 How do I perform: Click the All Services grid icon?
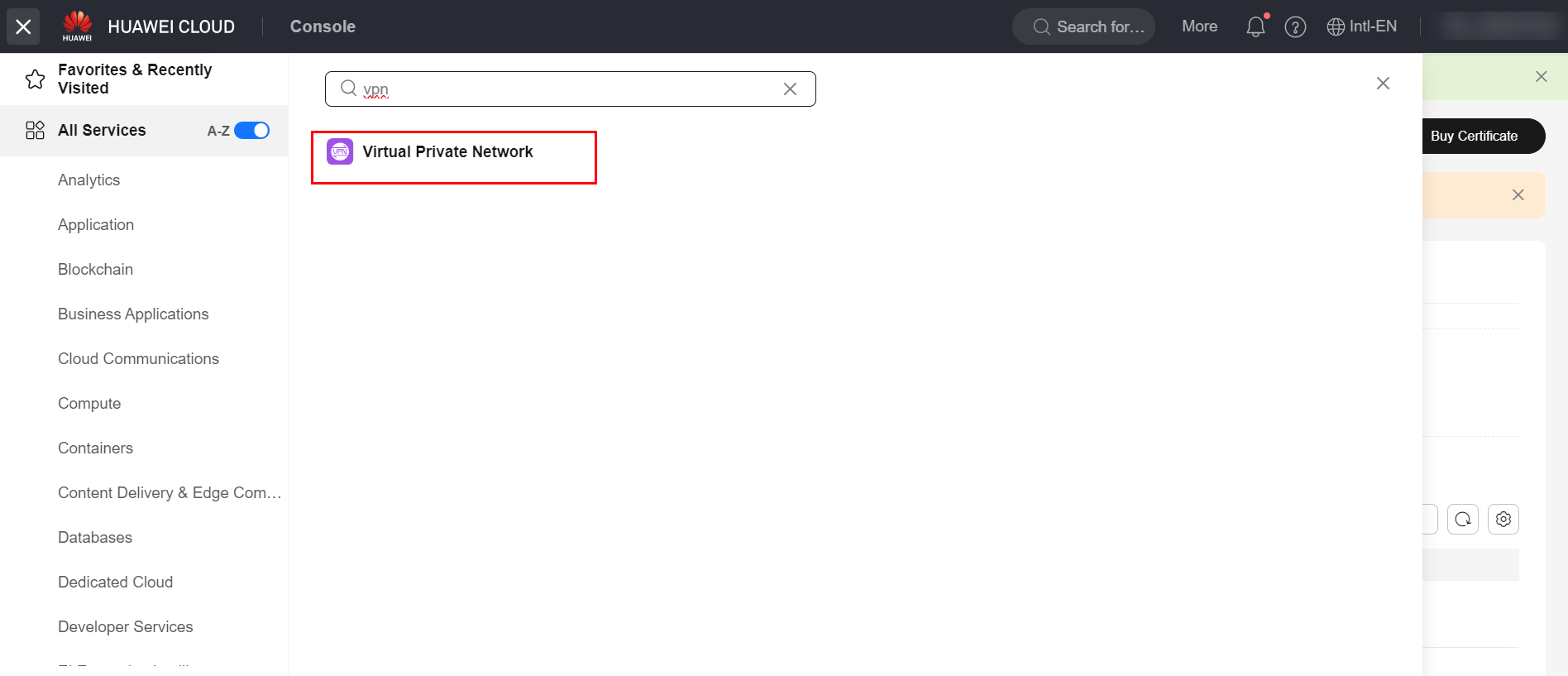tap(35, 130)
